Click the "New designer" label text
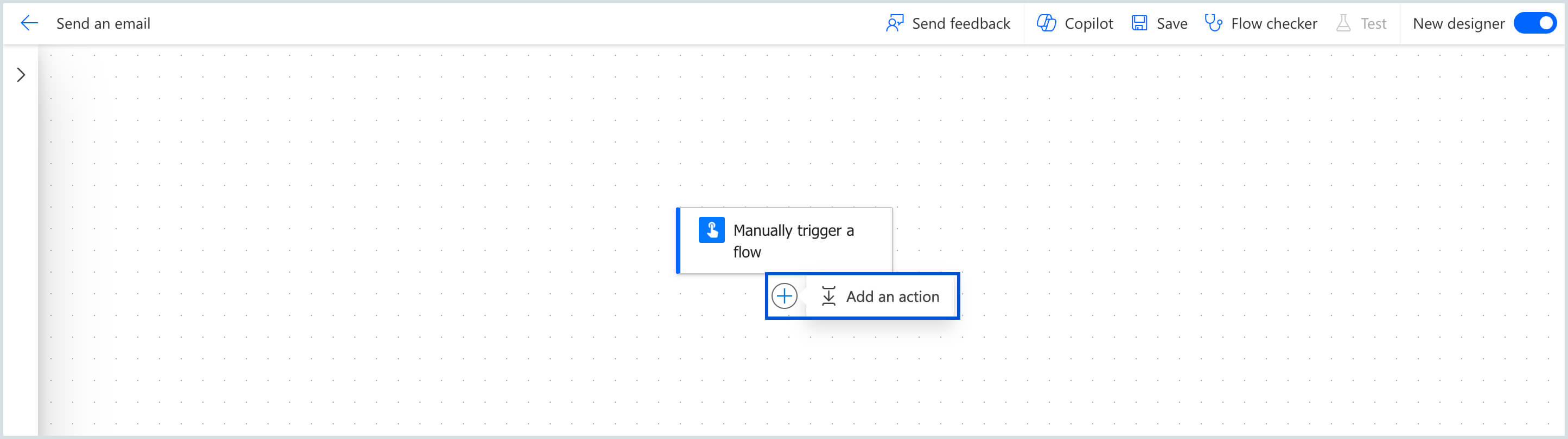The image size is (1568, 439). coord(1458,24)
